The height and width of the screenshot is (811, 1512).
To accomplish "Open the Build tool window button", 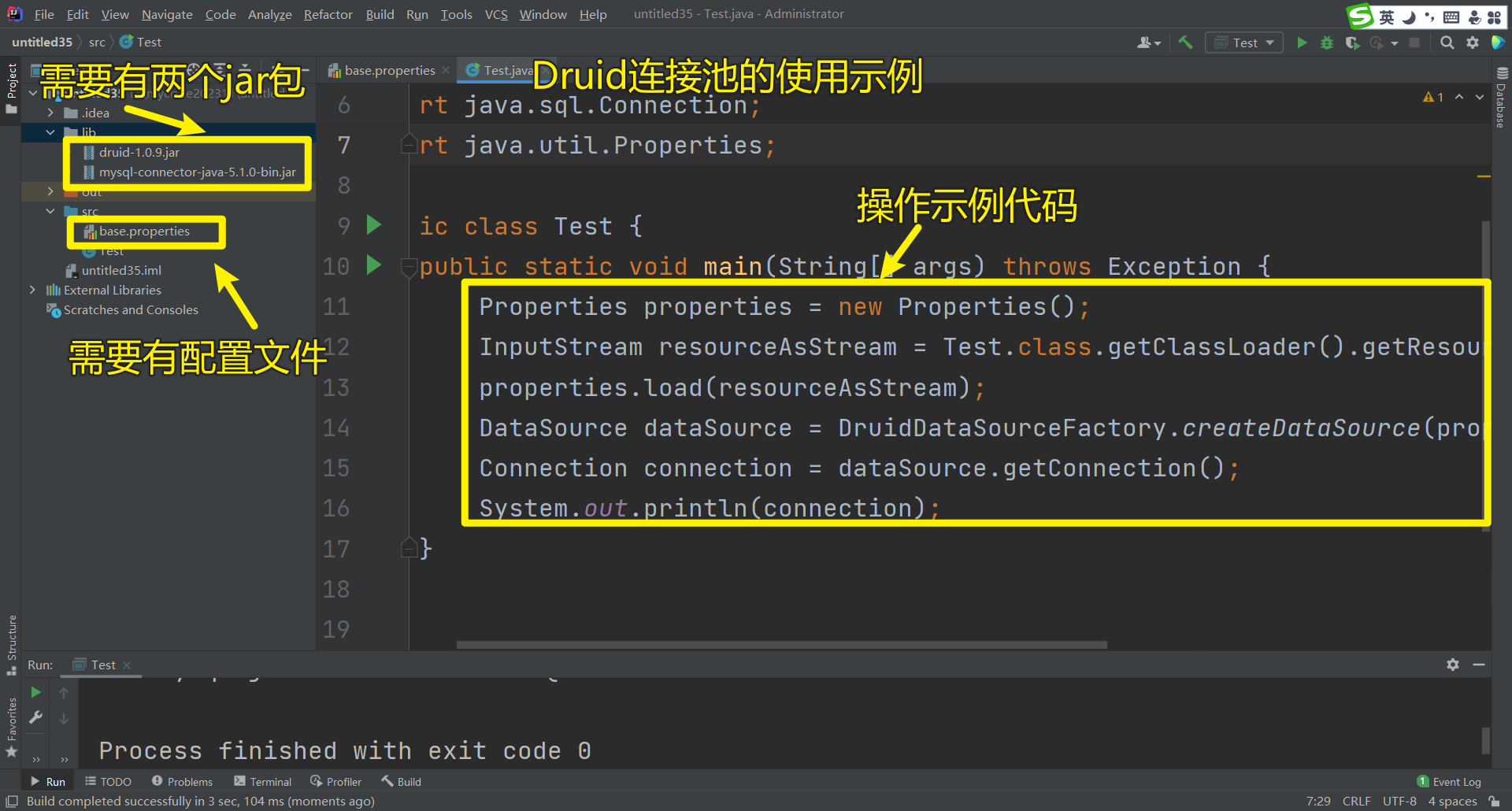I will click(x=402, y=781).
